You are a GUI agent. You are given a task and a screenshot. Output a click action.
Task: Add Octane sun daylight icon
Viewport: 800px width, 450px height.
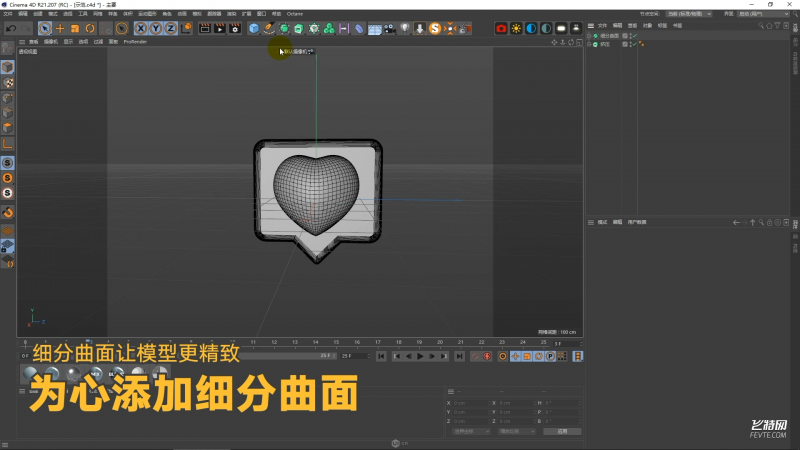click(x=516, y=28)
